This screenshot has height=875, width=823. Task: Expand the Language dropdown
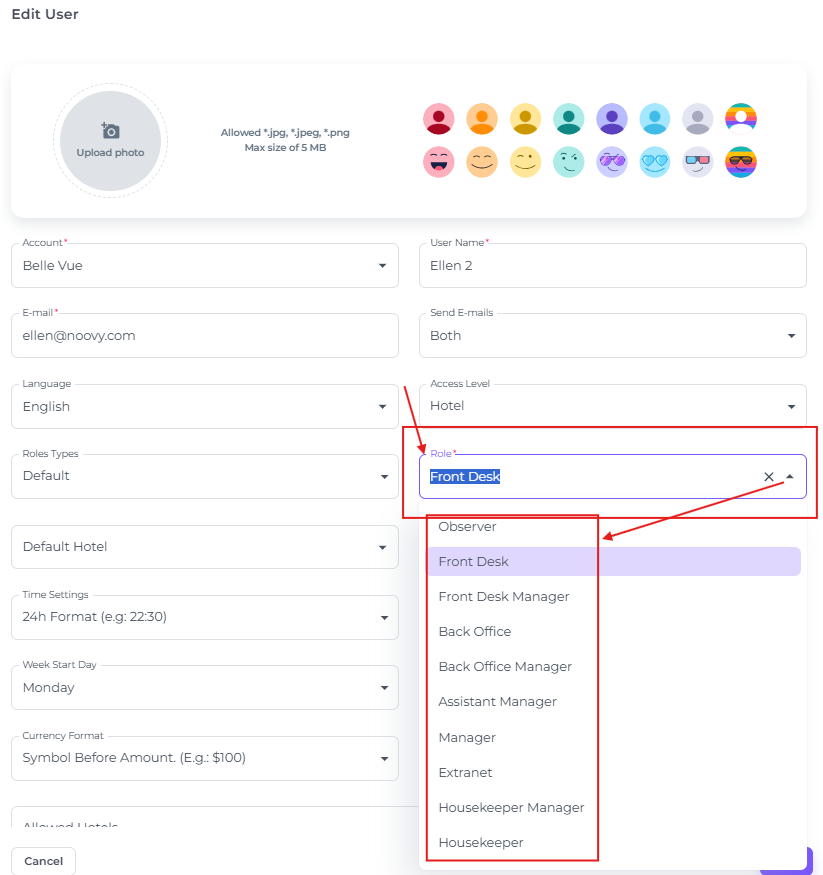[383, 406]
